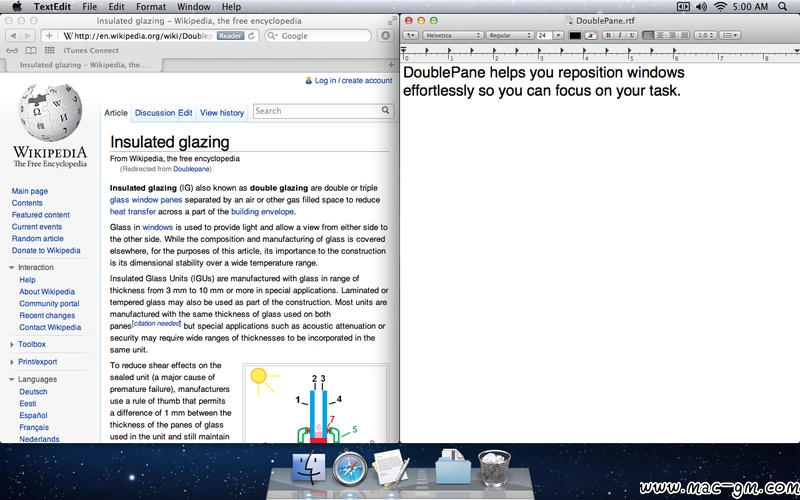Open TextEdit from the Dock
800x500 pixels.
(x=391, y=467)
